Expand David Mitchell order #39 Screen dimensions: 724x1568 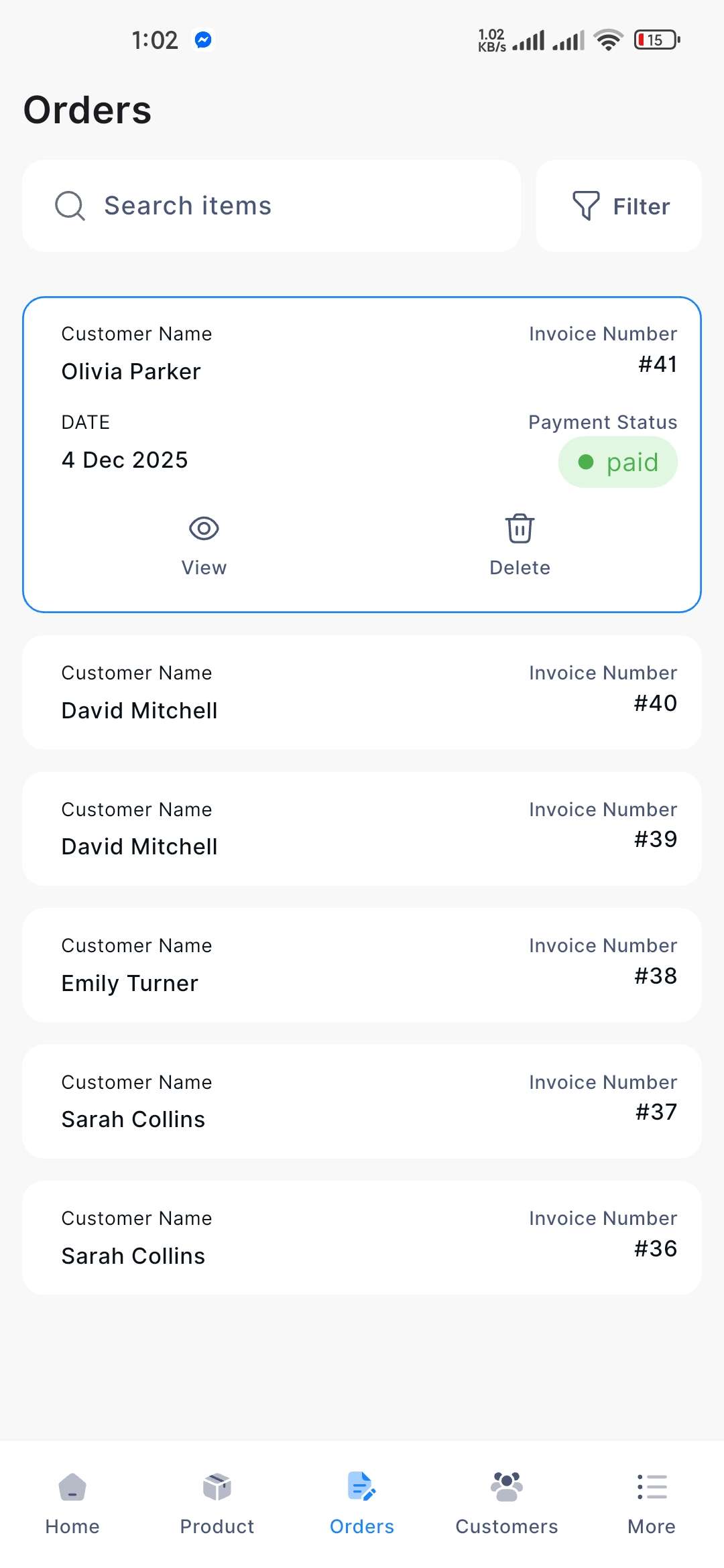tap(362, 829)
